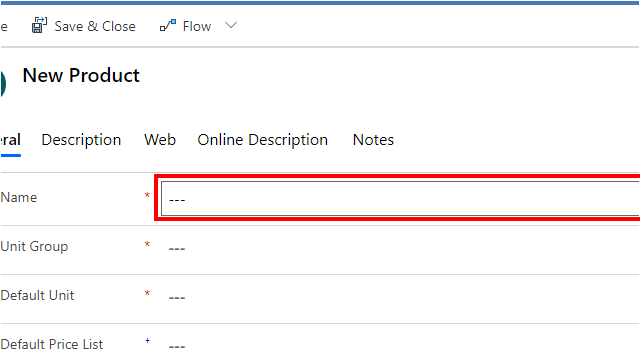
Task: Click the green product entity icon
Action: coord(3,84)
